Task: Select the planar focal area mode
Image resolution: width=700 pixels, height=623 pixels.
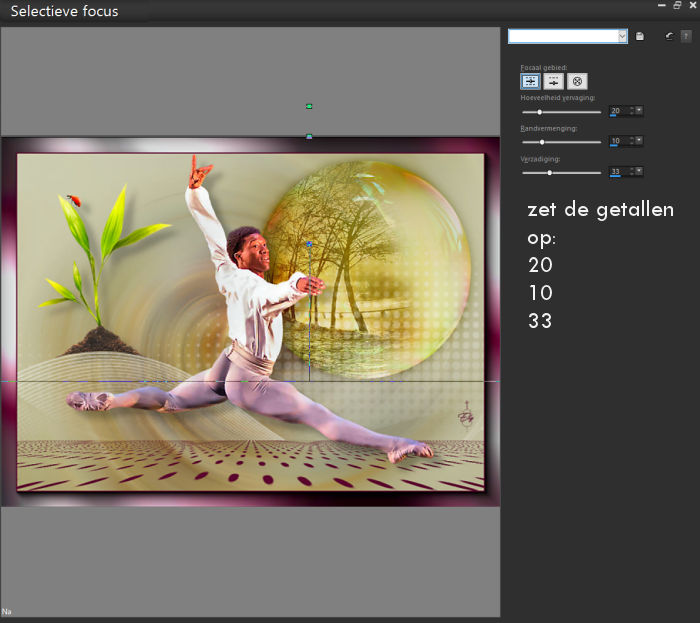Action: point(530,81)
